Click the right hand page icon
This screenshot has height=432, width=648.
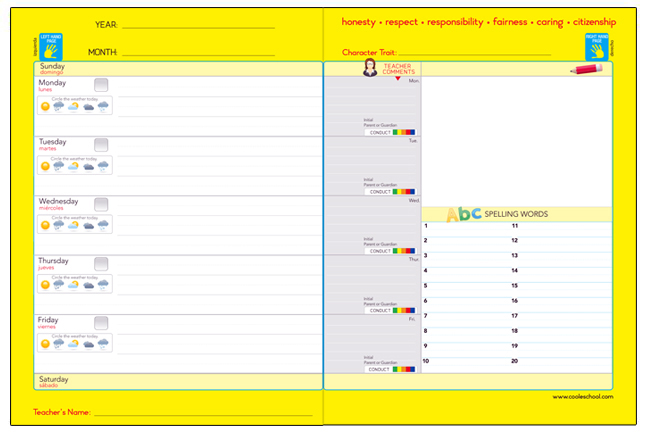596,45
